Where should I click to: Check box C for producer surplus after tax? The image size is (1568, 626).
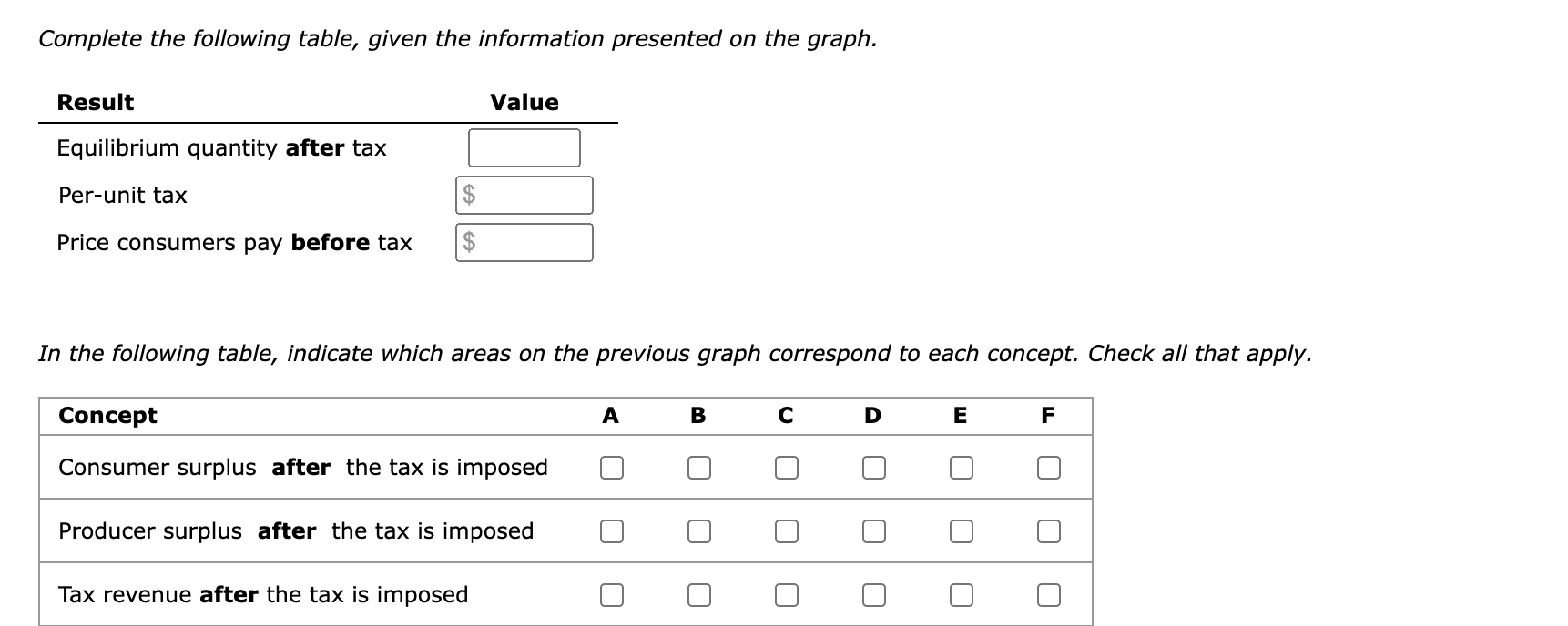pyautogui.click(x=787, y=530)
